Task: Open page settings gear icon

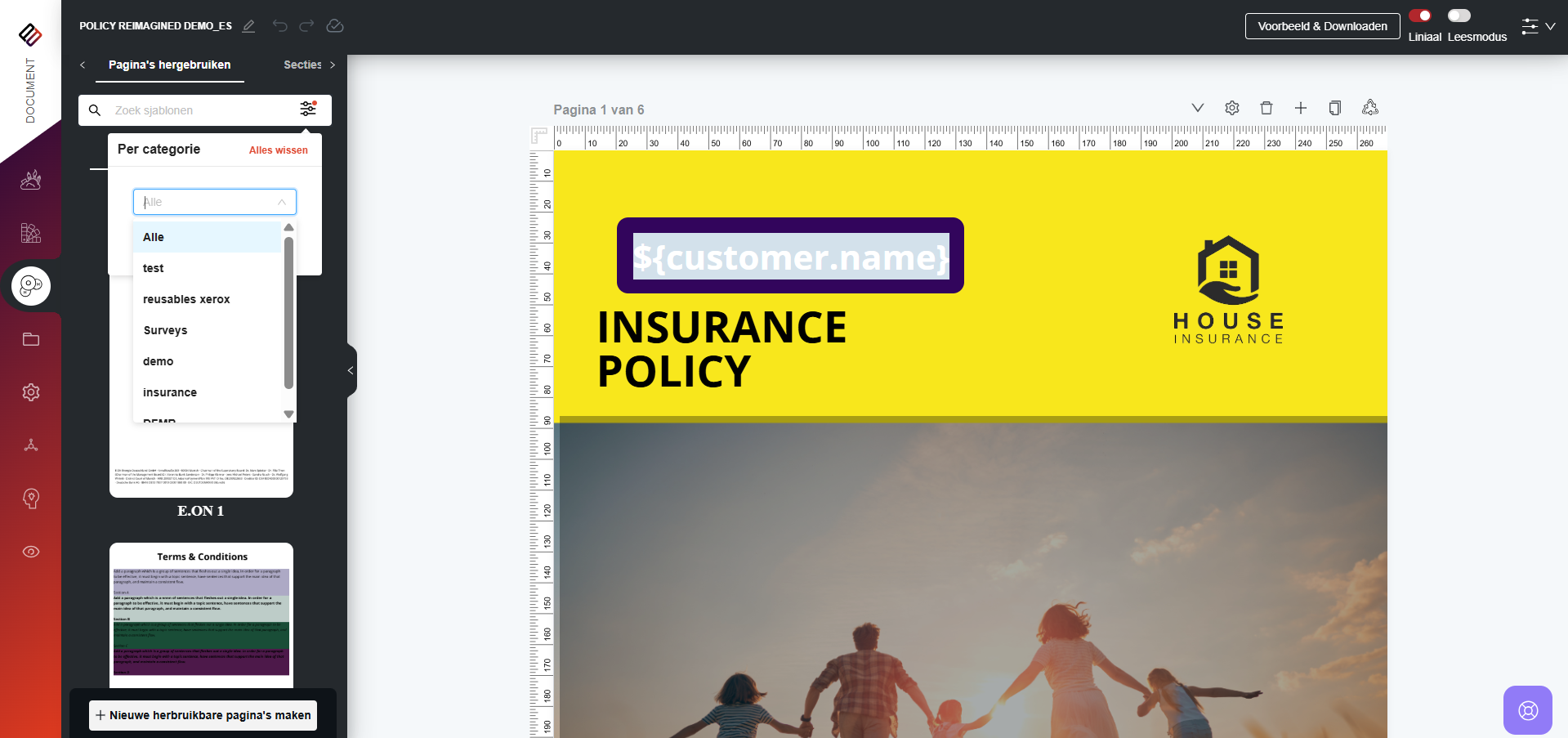Action: (x=1232, y=108)
